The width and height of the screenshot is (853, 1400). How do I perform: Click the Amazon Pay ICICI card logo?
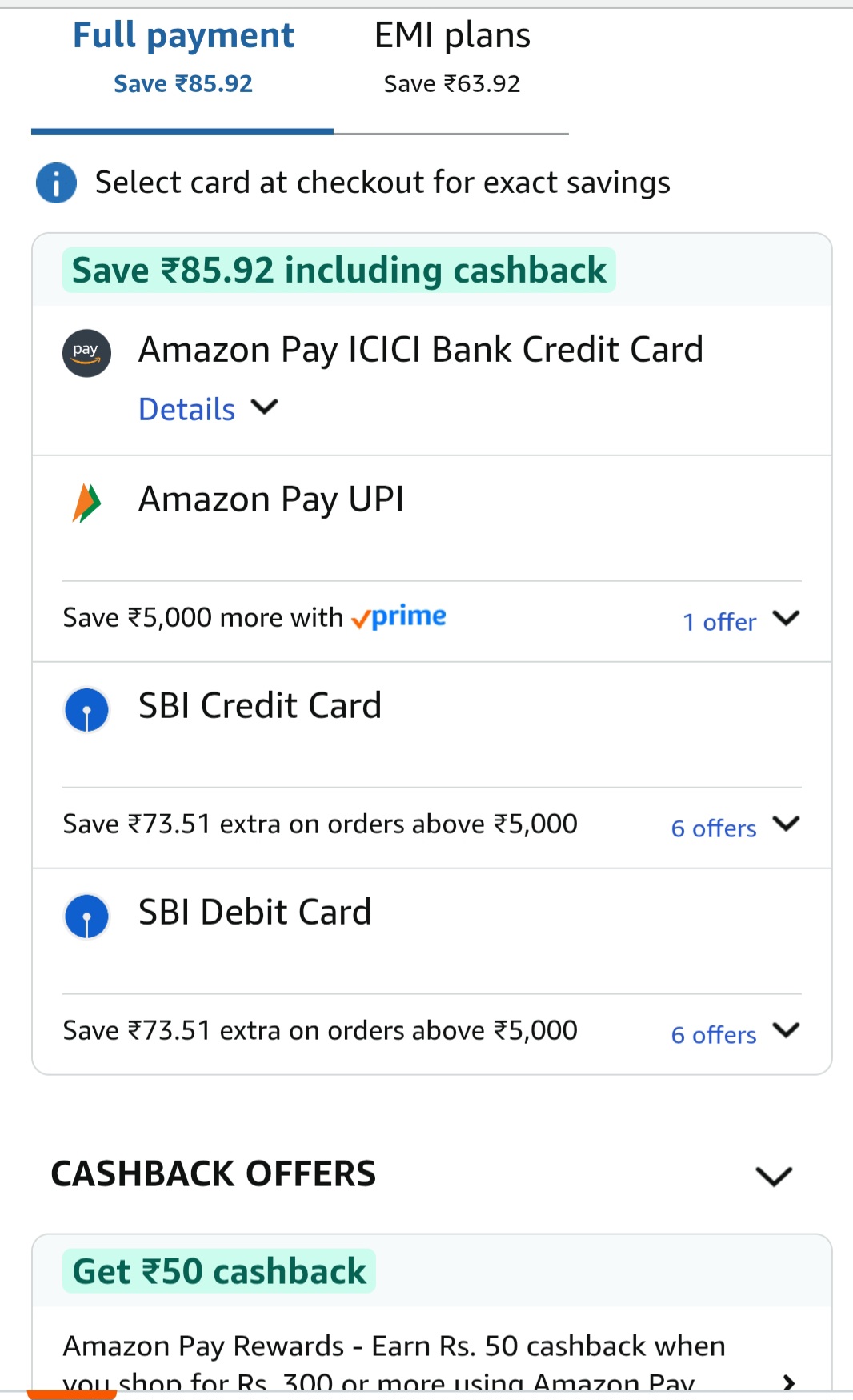(x=86, y=353)
